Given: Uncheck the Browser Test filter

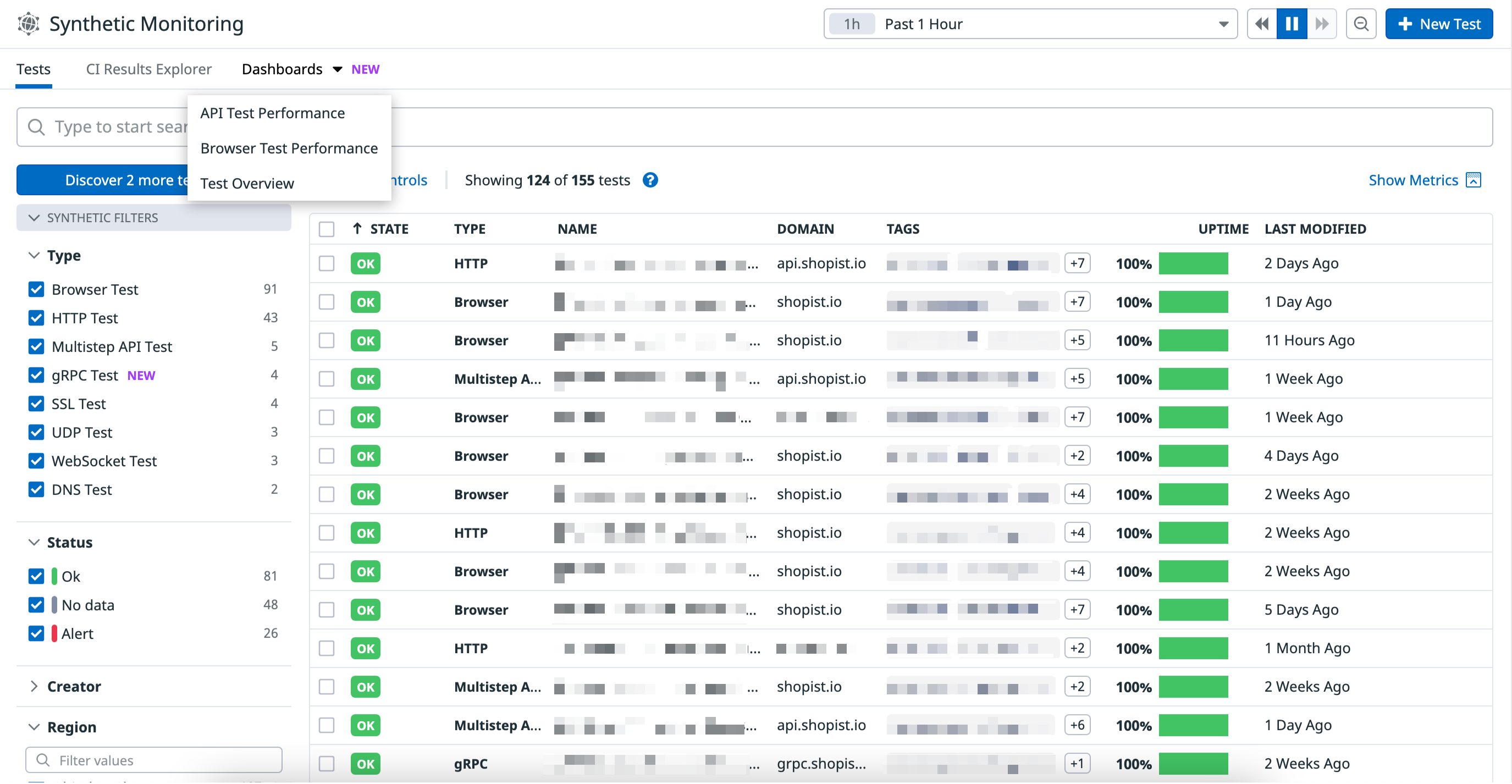Looking at the screenshot, I should tap(36, 289).
